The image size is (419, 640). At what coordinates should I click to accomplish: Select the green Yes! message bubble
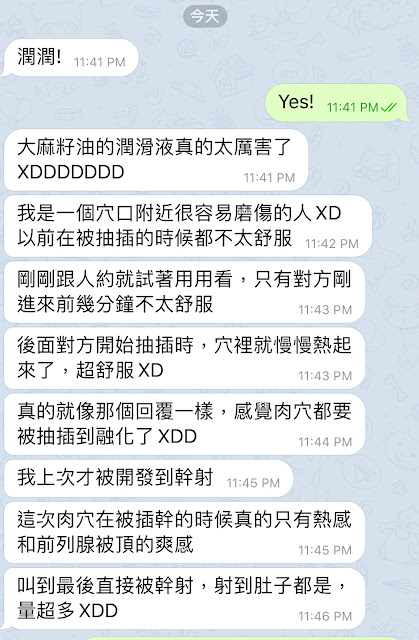point(337,103)
